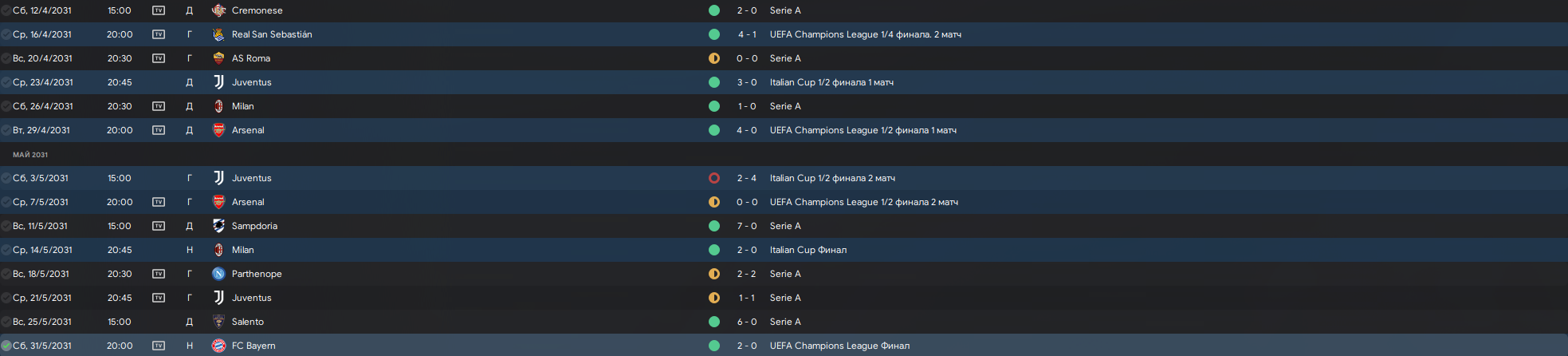Select the Arsenal match row on 29/4/2031
1568x356 pixels.
coord(478,130)
